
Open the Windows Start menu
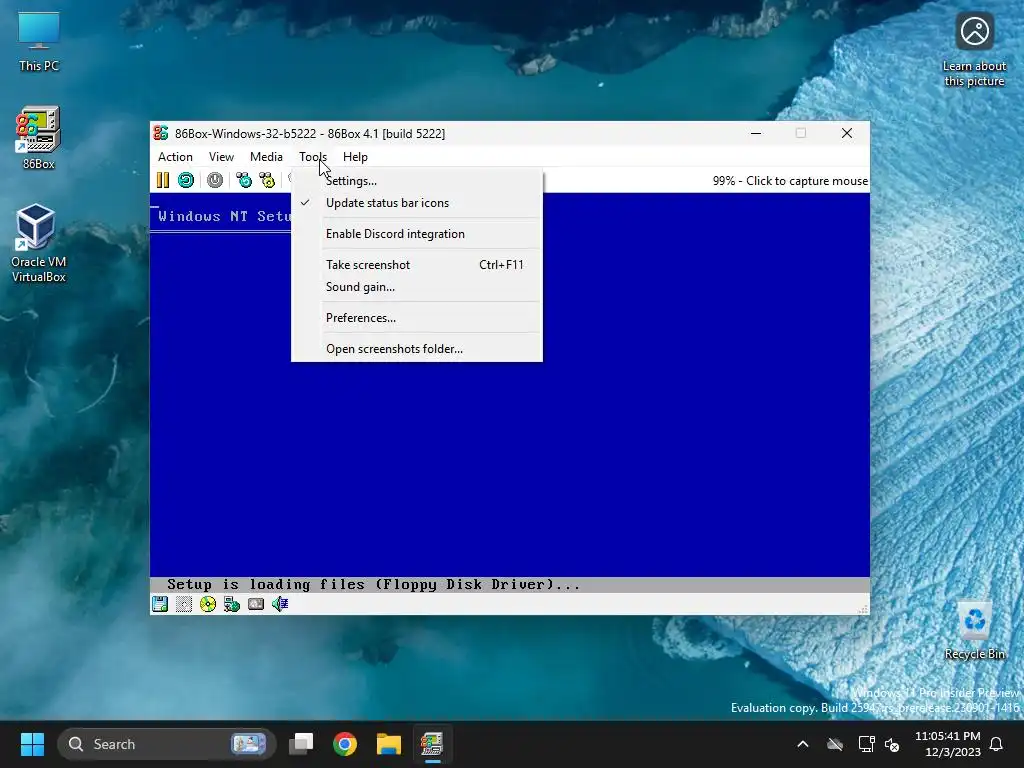click(32, 744)
